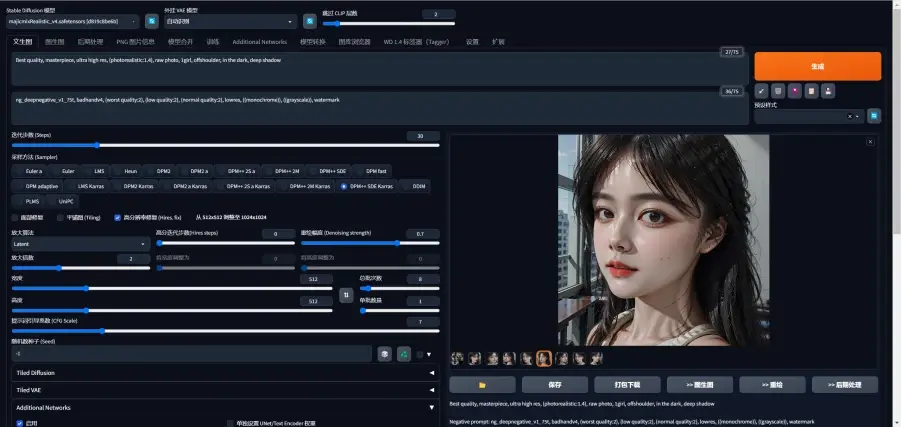Image resolution: width=901 pixels, height=427 pixels.
Task: Click the arrow icon below Generate button
Action: pyautogui.click(x=761, y=91)
